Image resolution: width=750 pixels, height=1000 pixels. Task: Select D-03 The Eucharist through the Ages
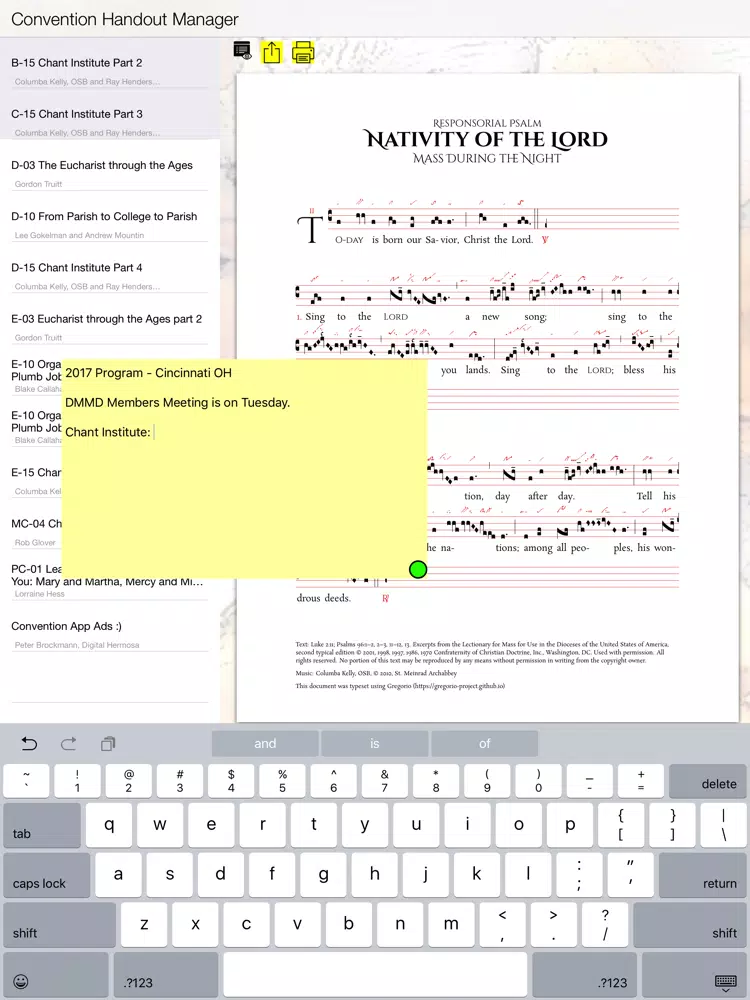[110, 173]
